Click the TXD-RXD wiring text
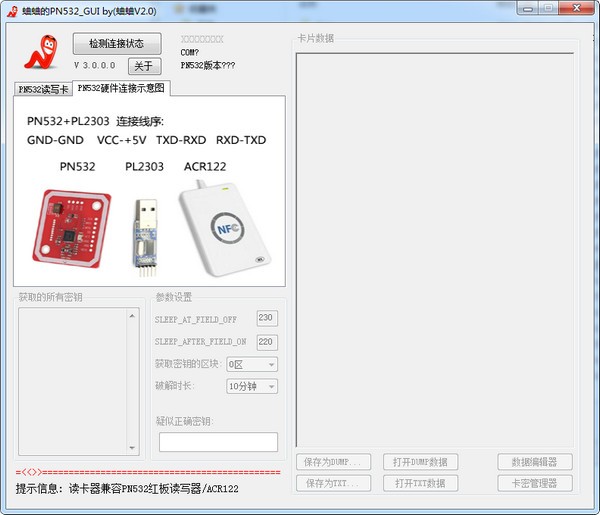 point(181,140)
